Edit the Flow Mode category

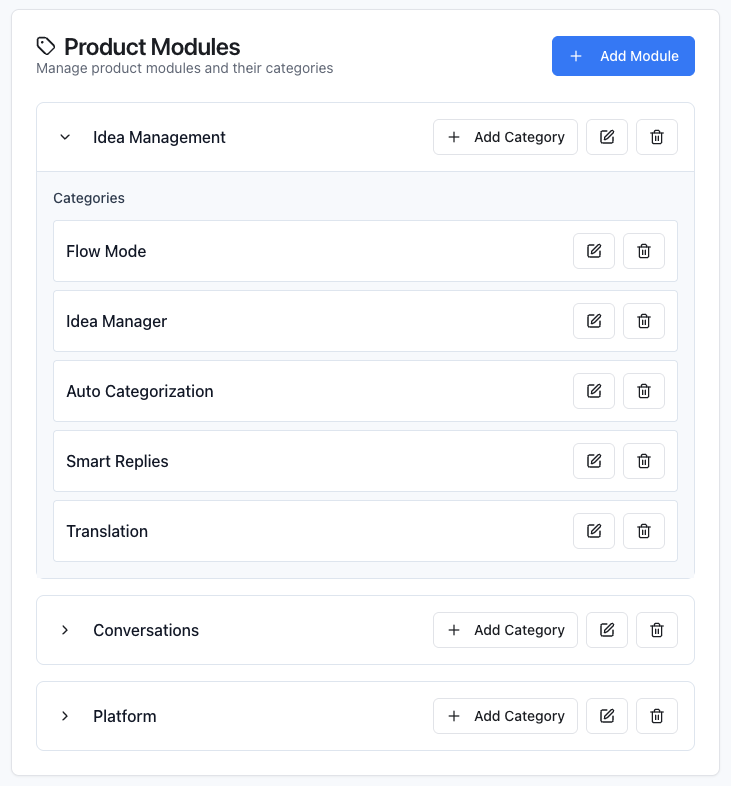(594, 251)
